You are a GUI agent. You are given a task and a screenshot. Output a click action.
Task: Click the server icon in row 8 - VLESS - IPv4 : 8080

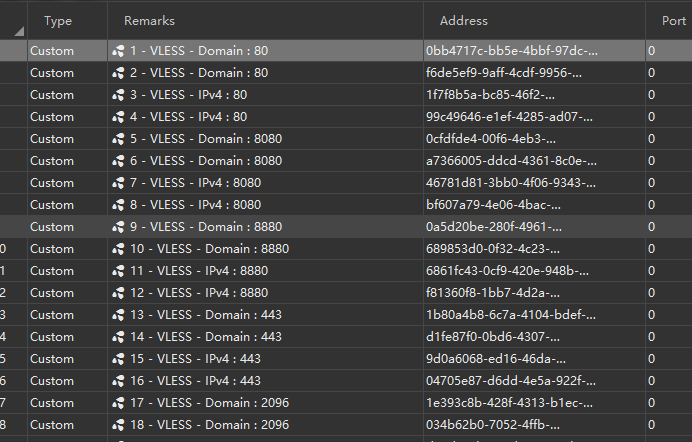(118, 205)
